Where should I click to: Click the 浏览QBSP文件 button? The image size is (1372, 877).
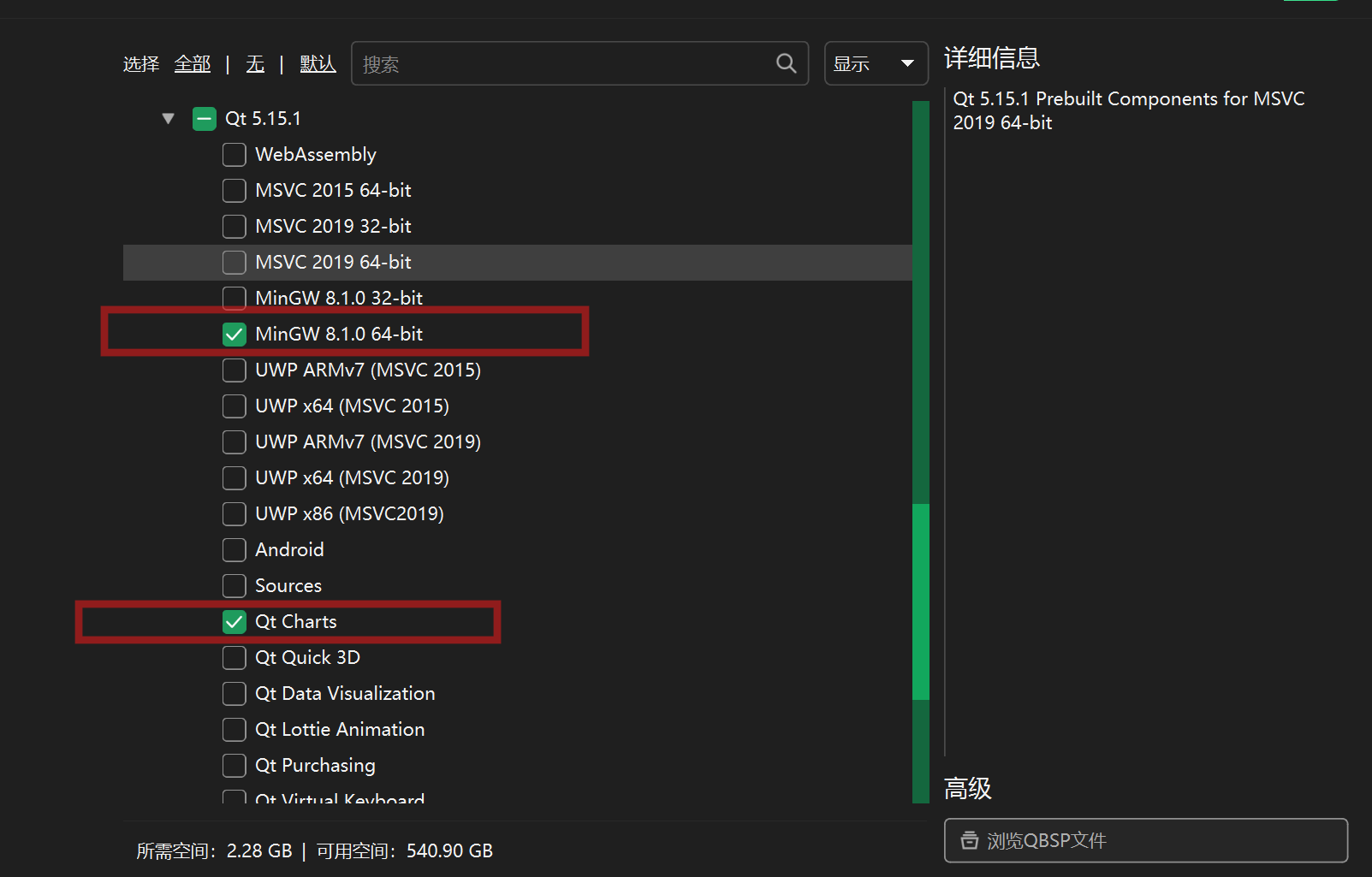tap(1146, 840)
